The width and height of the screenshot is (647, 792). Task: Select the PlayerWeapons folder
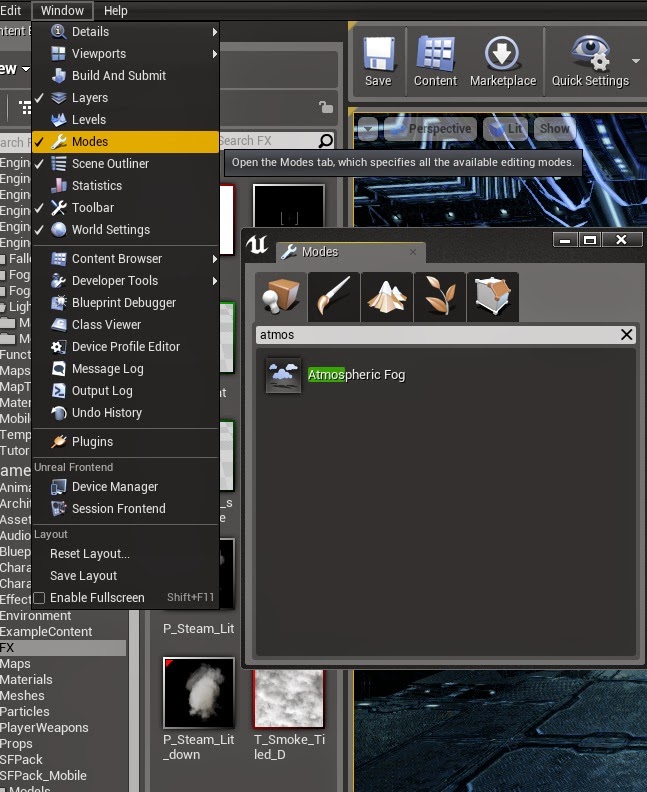point(44,728)
